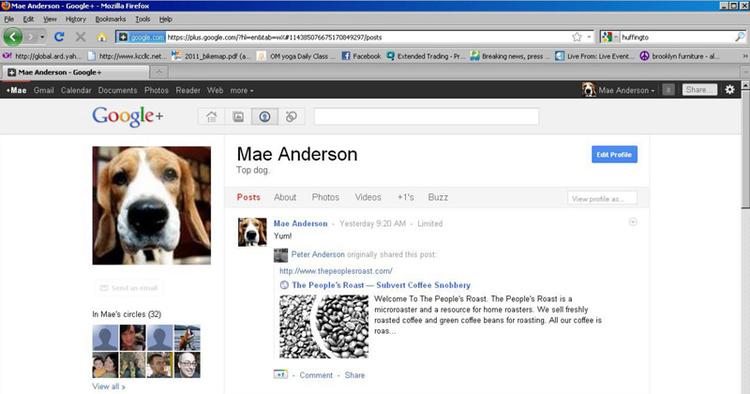Click the coffee beans thumbnail image

[324, 327]
